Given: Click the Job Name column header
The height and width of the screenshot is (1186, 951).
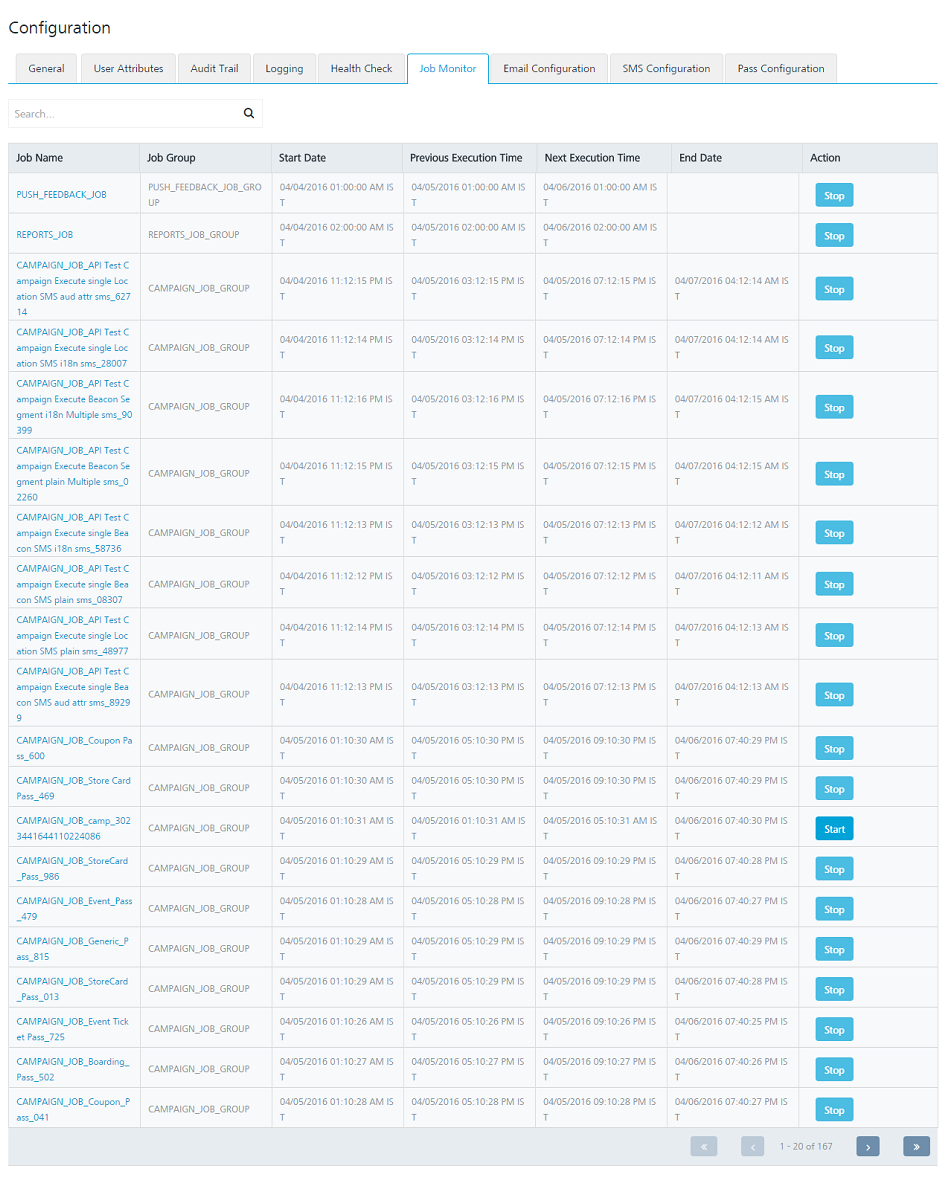Looking at the screenshot, I should coord(40,158).
